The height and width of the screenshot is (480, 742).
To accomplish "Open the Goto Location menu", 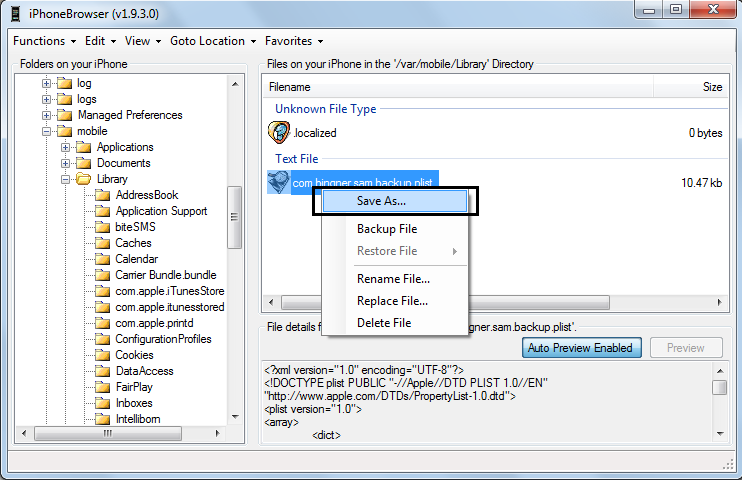I will click(213, 41).
